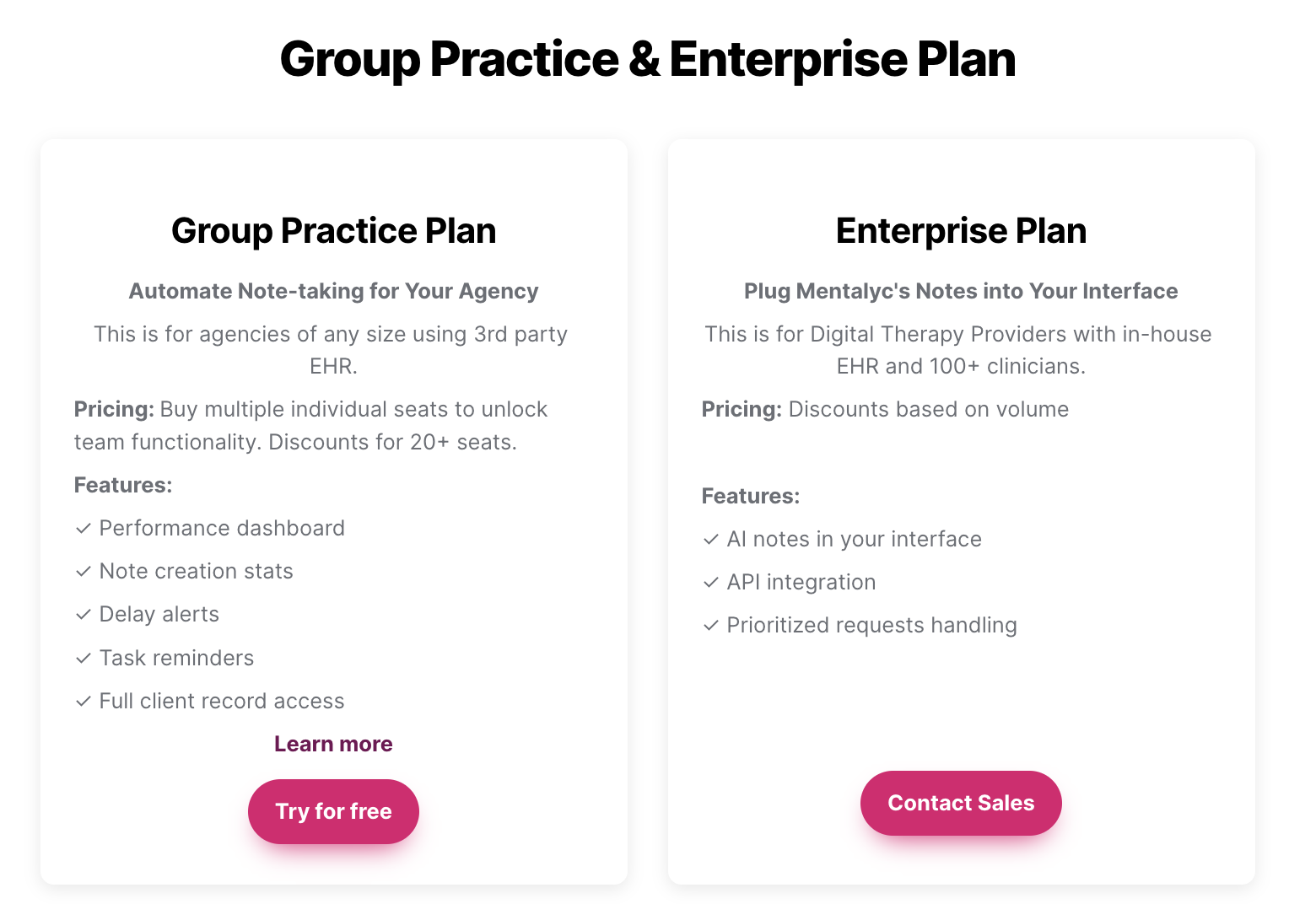Click the Discounts based on volume pricing text

click(884, 409)
